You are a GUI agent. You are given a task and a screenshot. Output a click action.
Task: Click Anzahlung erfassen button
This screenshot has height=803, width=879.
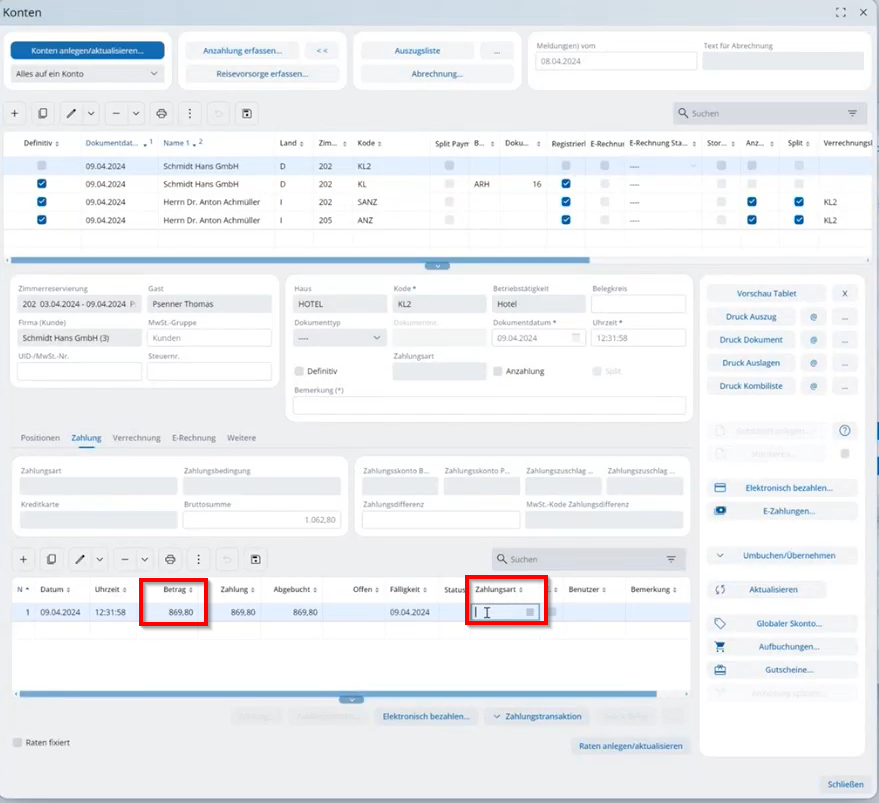(242, 50)
